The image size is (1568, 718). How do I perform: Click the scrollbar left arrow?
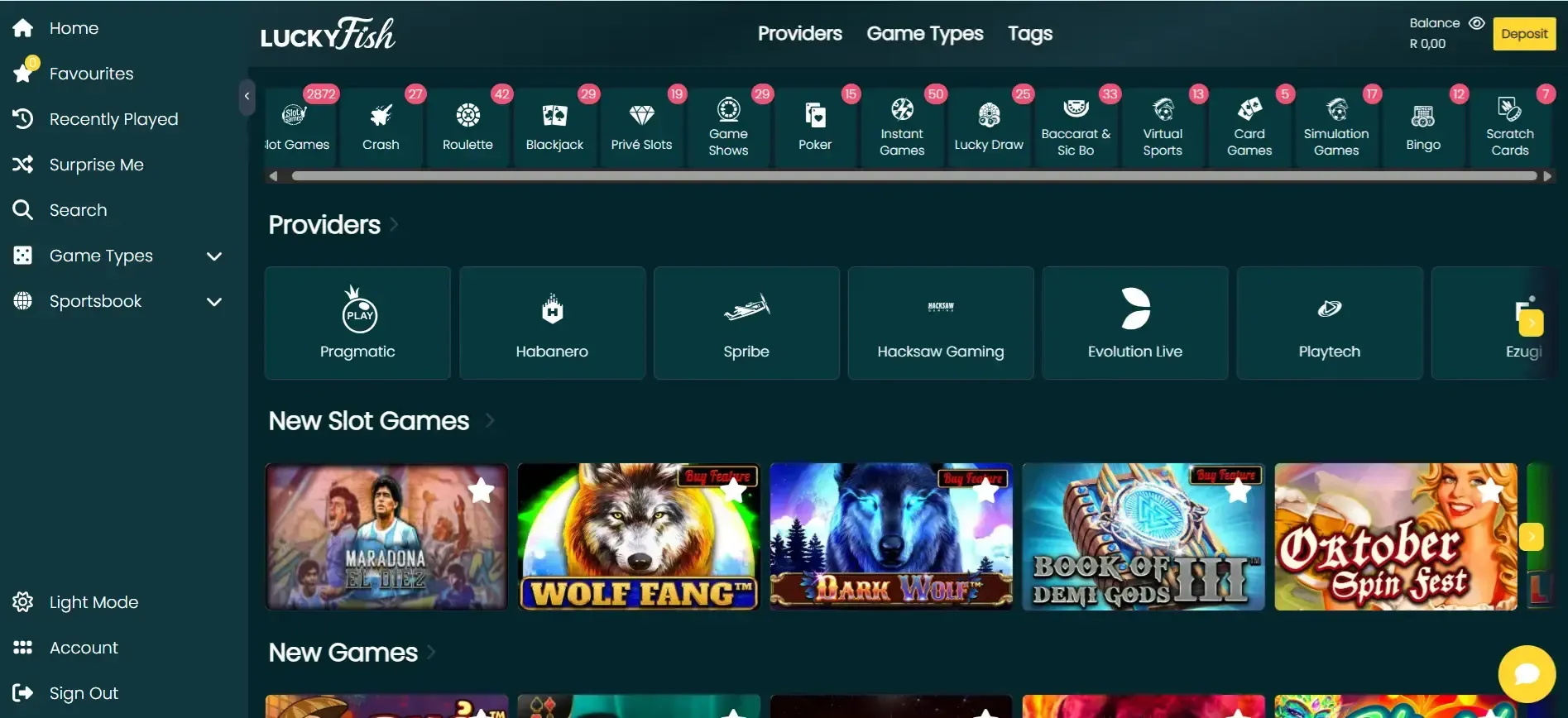[x=273, y=176]
